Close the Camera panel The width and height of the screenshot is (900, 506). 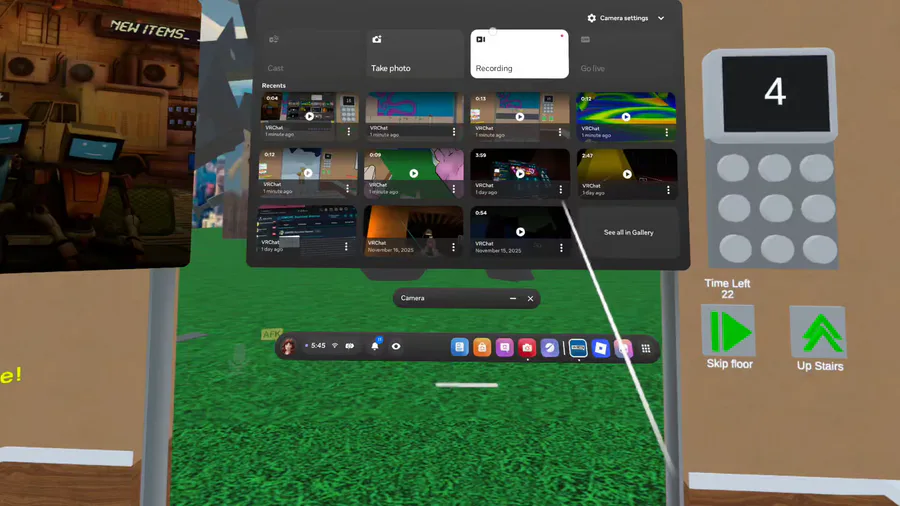click(530, 298)
